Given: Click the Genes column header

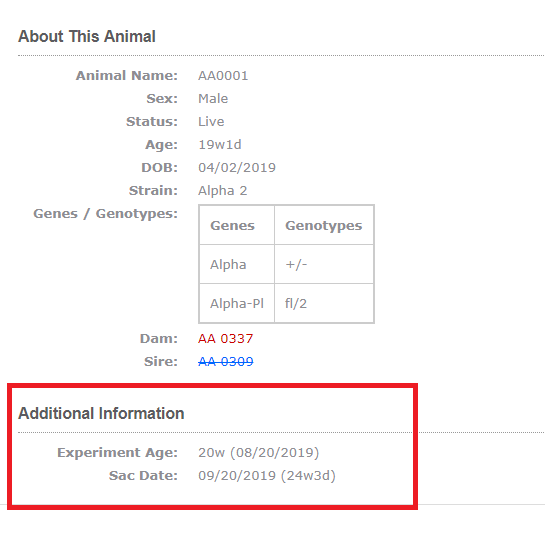Looking at the screenshot, I should [x=237, y=225].
